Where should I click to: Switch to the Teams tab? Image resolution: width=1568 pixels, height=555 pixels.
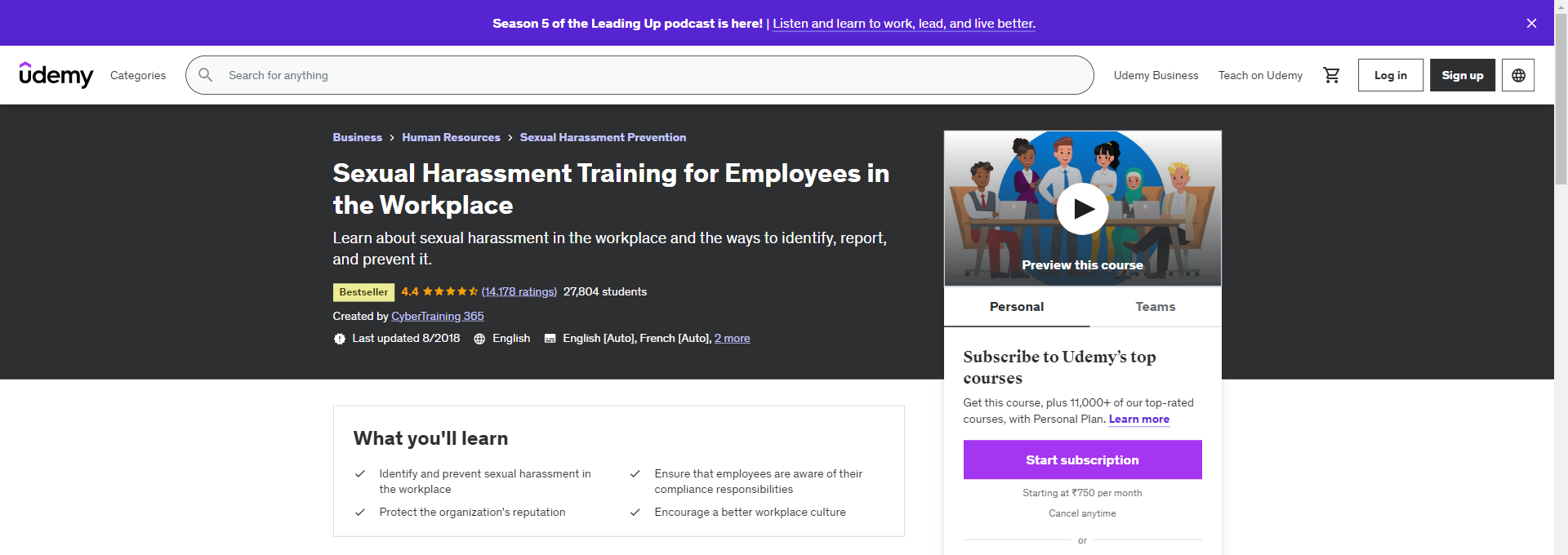tap(1156, 307)
